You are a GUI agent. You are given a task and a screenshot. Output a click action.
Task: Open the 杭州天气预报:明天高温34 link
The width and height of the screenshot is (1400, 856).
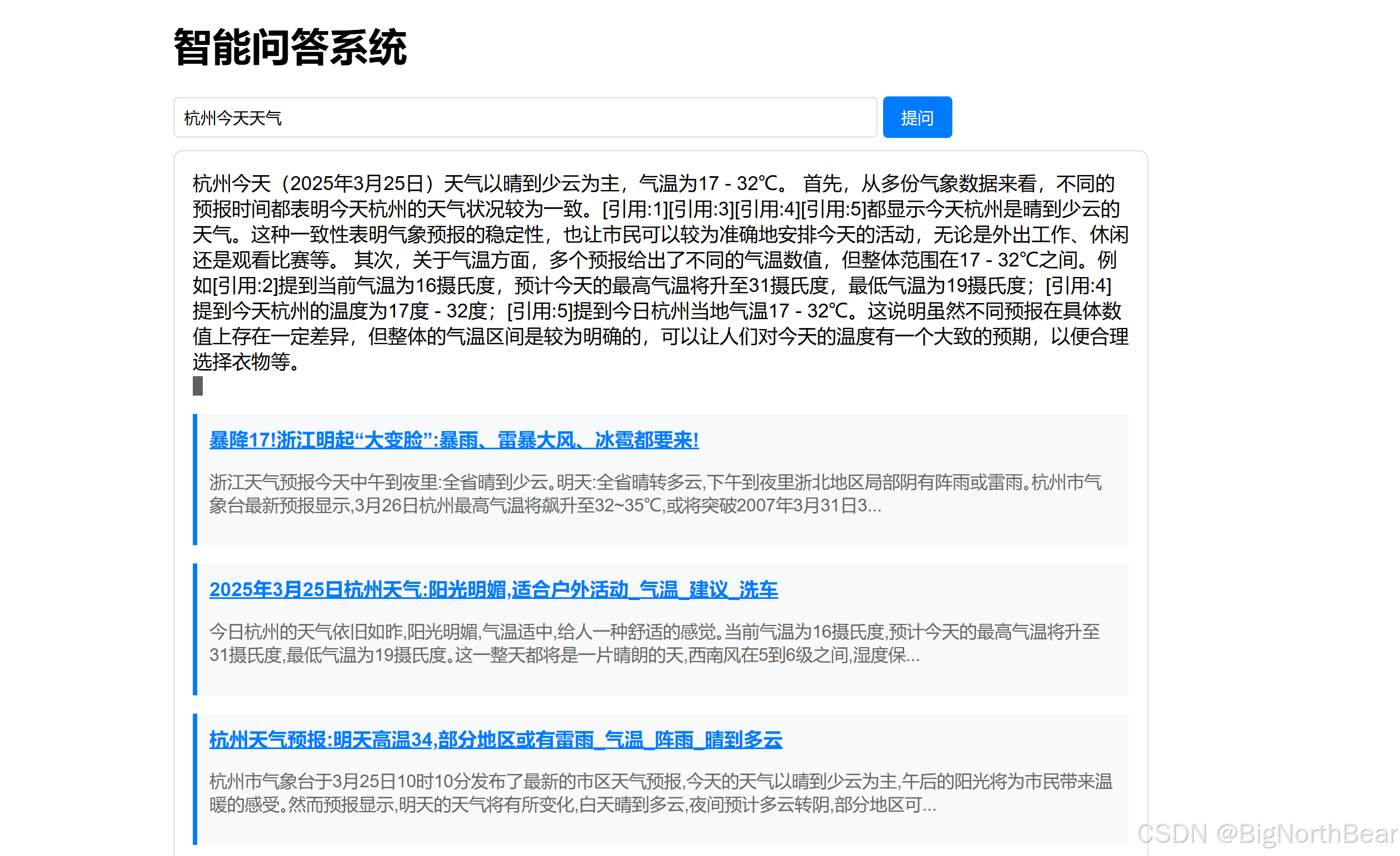pos(495,740)
